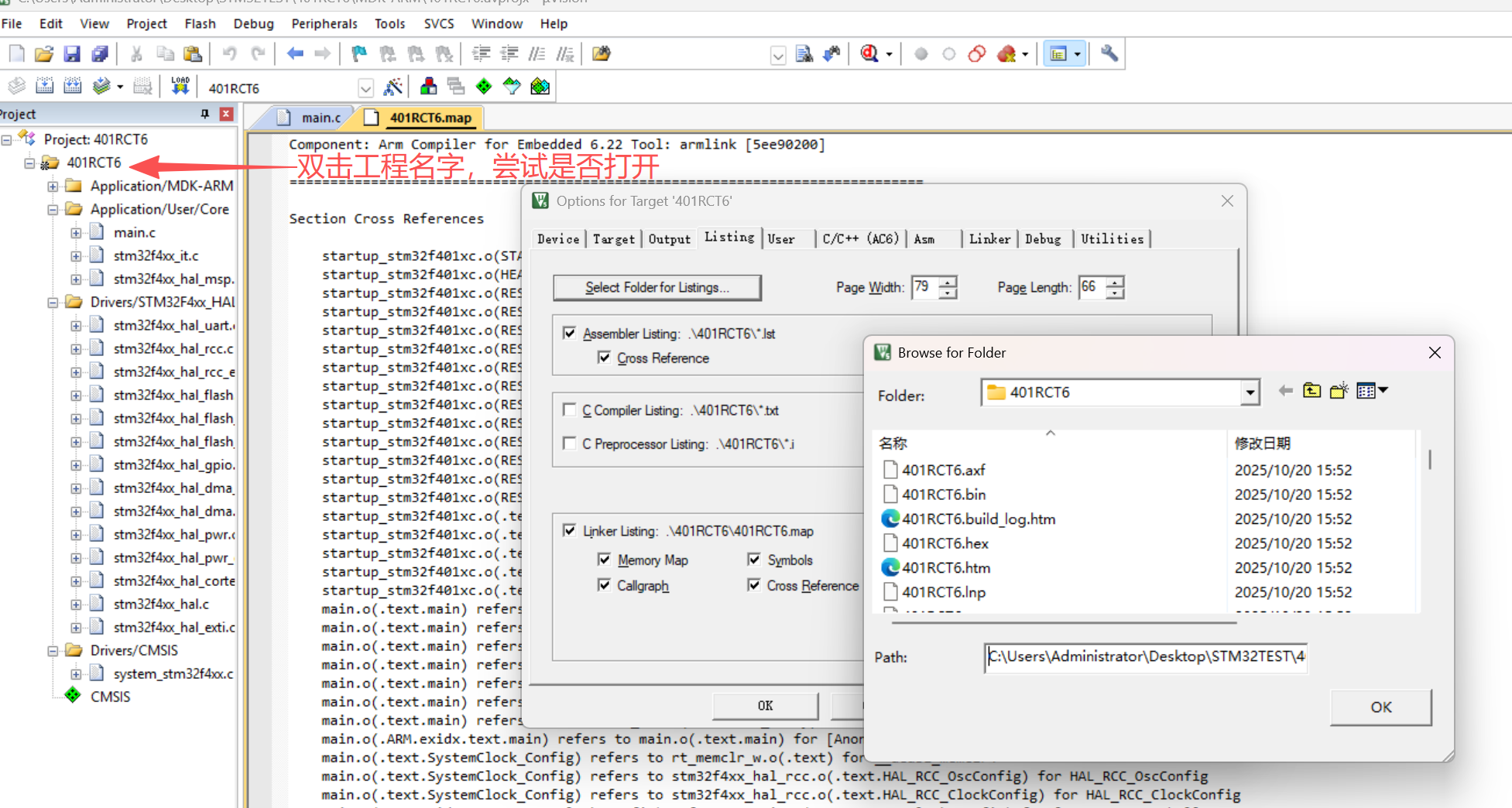The height and width of the screenshot is (808, 1512).
Task: Open a file using the folder icon
Action: pos(44,53)
